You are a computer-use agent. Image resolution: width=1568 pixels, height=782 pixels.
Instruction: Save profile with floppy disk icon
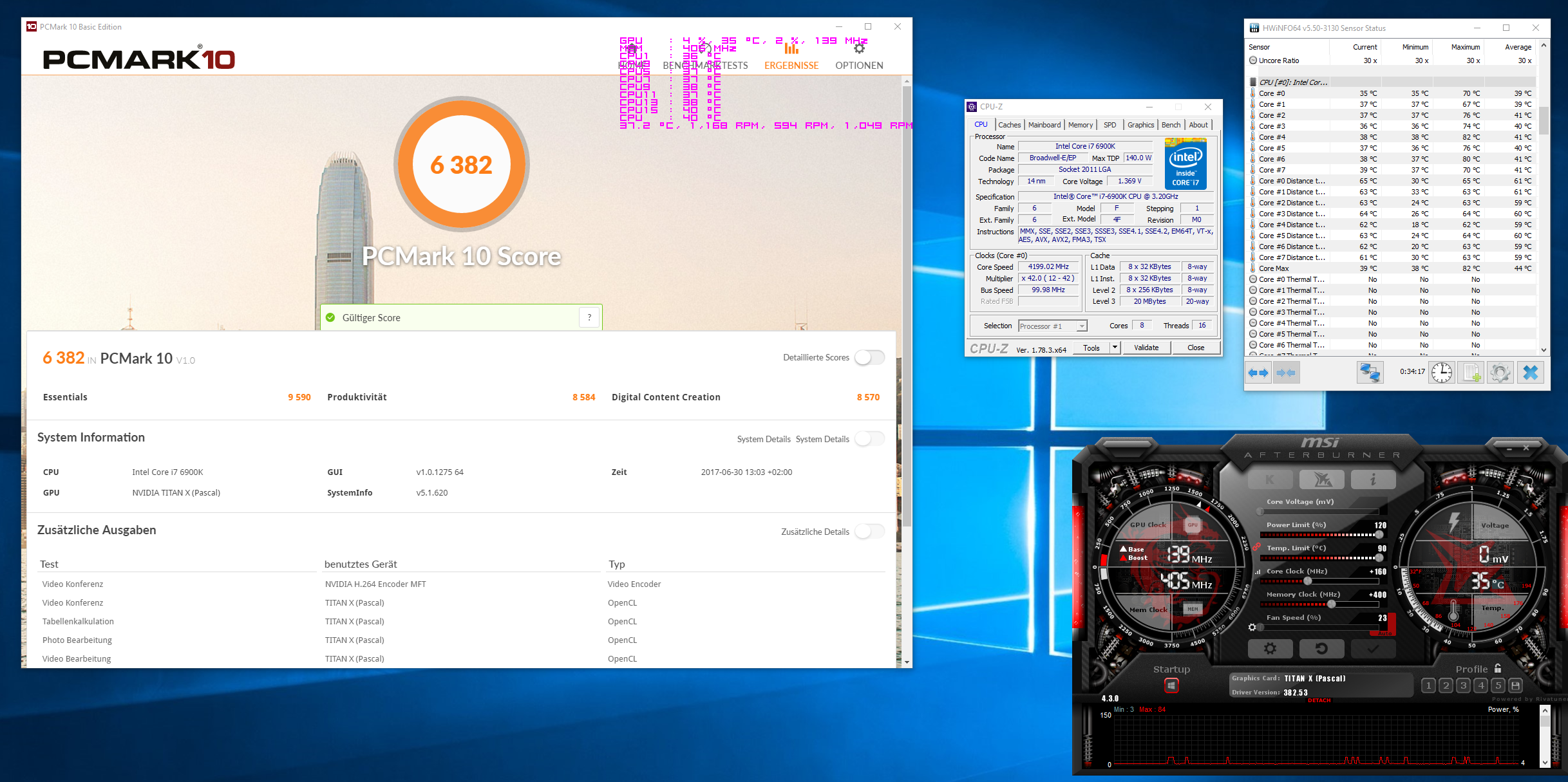pyautogui.click(x=1515, y=685)
